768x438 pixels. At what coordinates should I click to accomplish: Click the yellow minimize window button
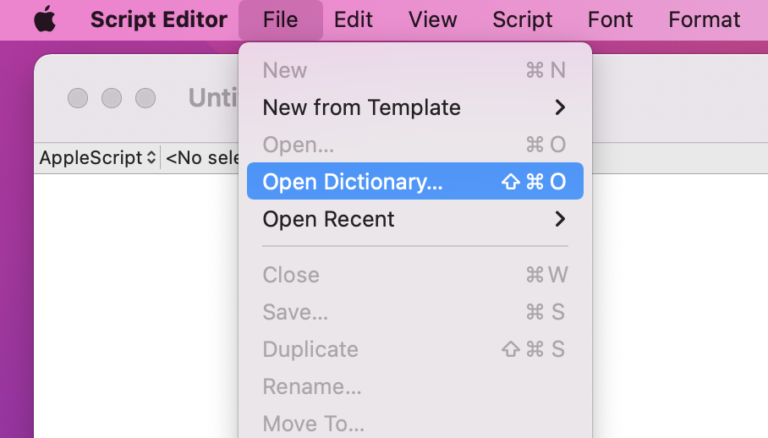coord(112,98)
